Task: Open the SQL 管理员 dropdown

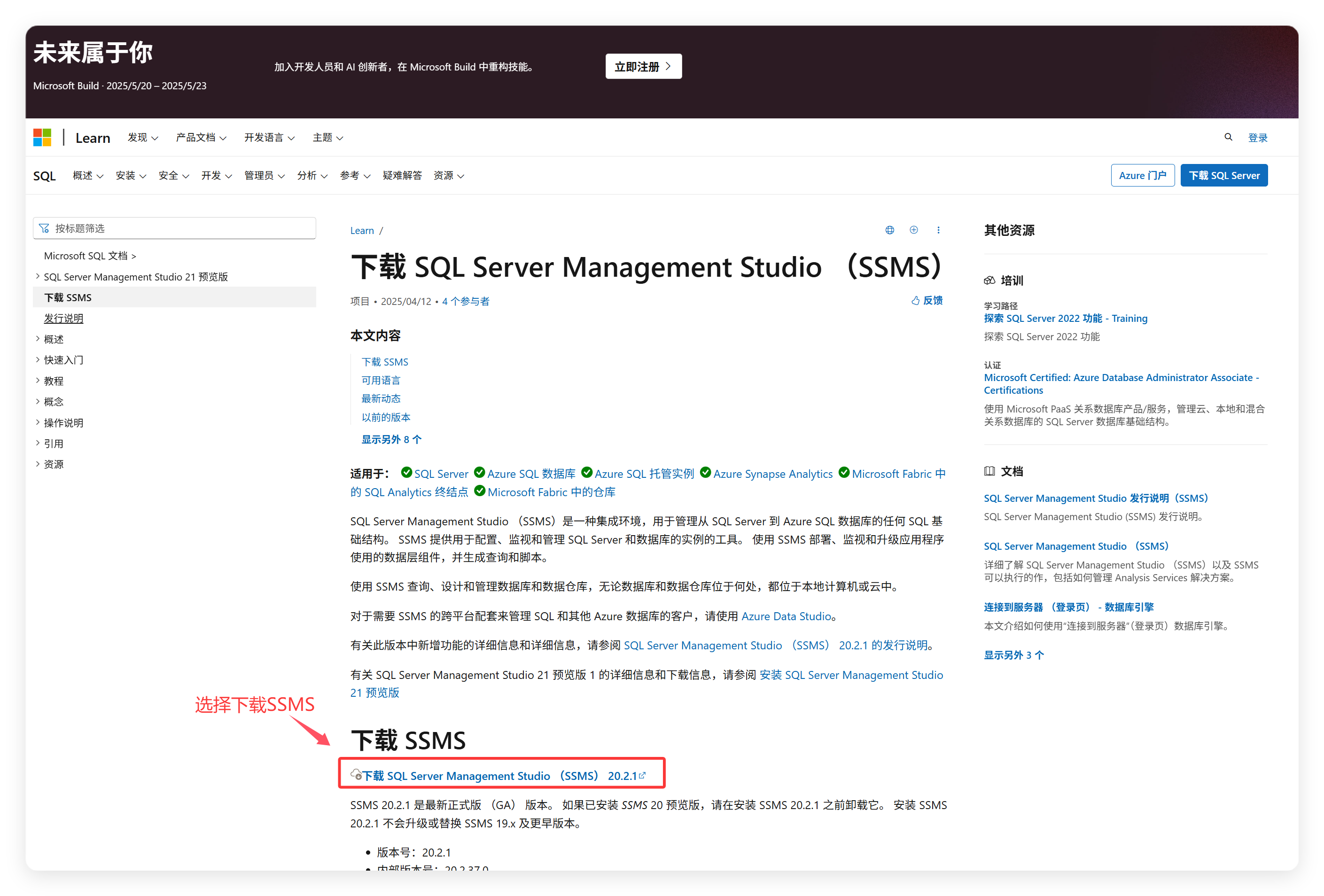Action: [265, 175]
